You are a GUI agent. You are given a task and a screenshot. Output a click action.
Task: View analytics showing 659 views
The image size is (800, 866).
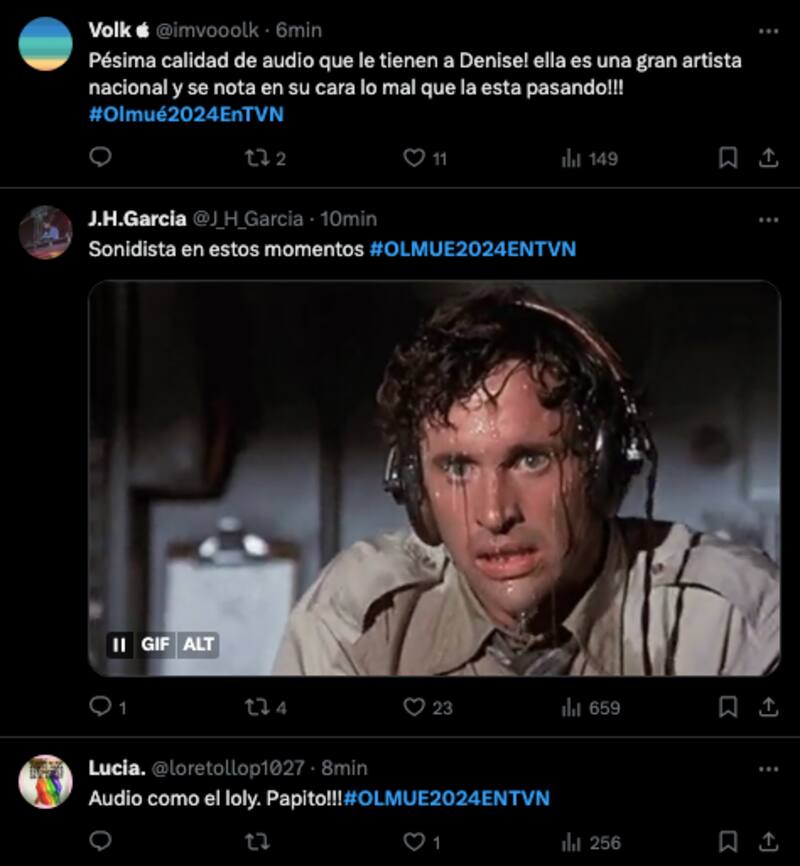(590, 707)
